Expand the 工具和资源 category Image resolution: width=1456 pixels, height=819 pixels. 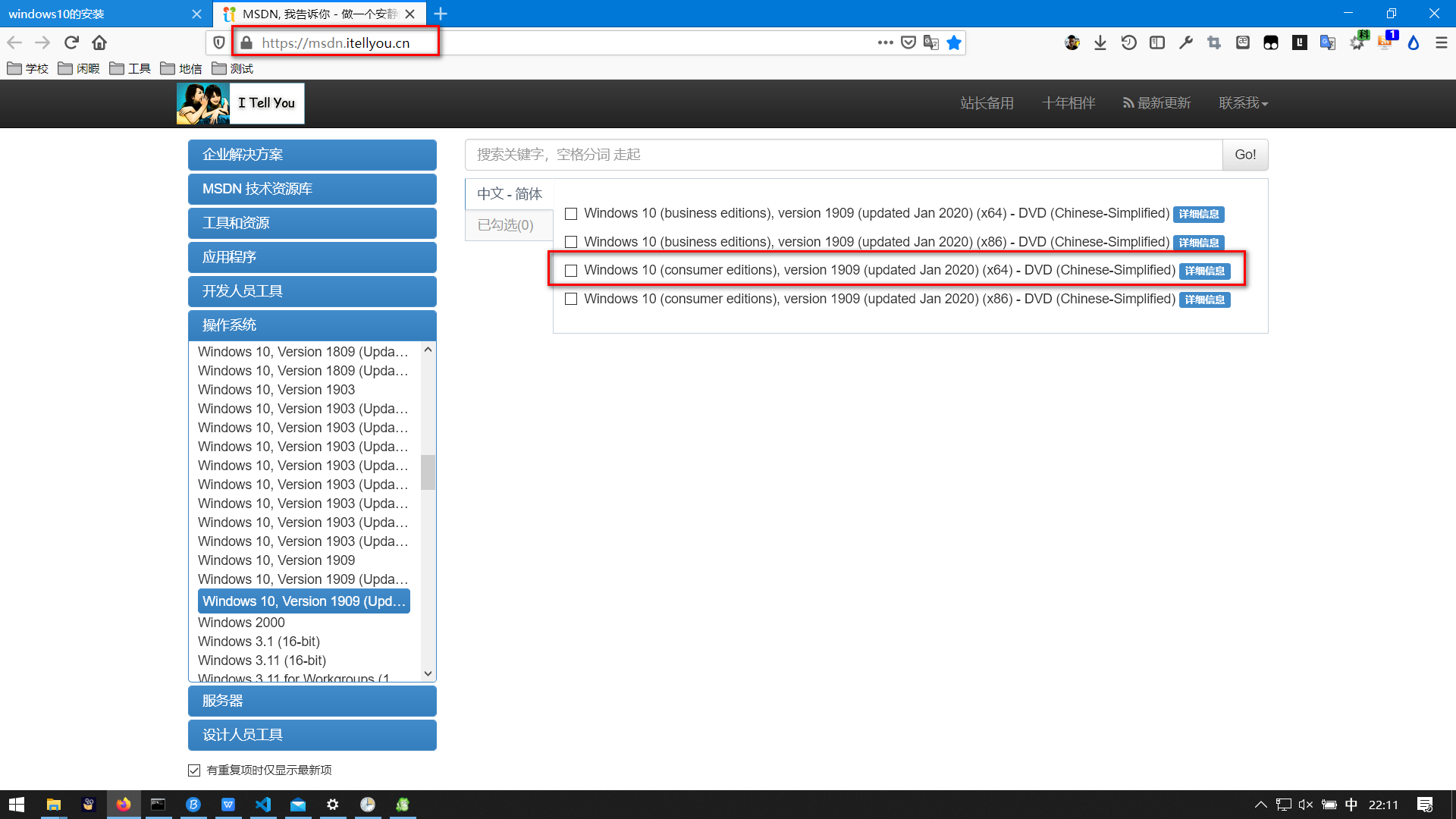click(x=312, y=223)
